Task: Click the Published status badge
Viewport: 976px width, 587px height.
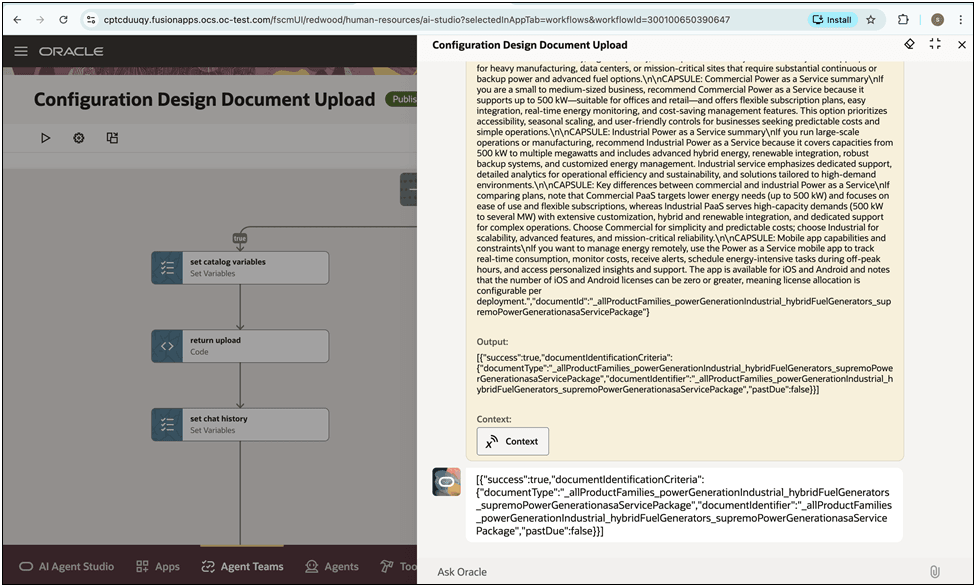Action: click(401, 99)
